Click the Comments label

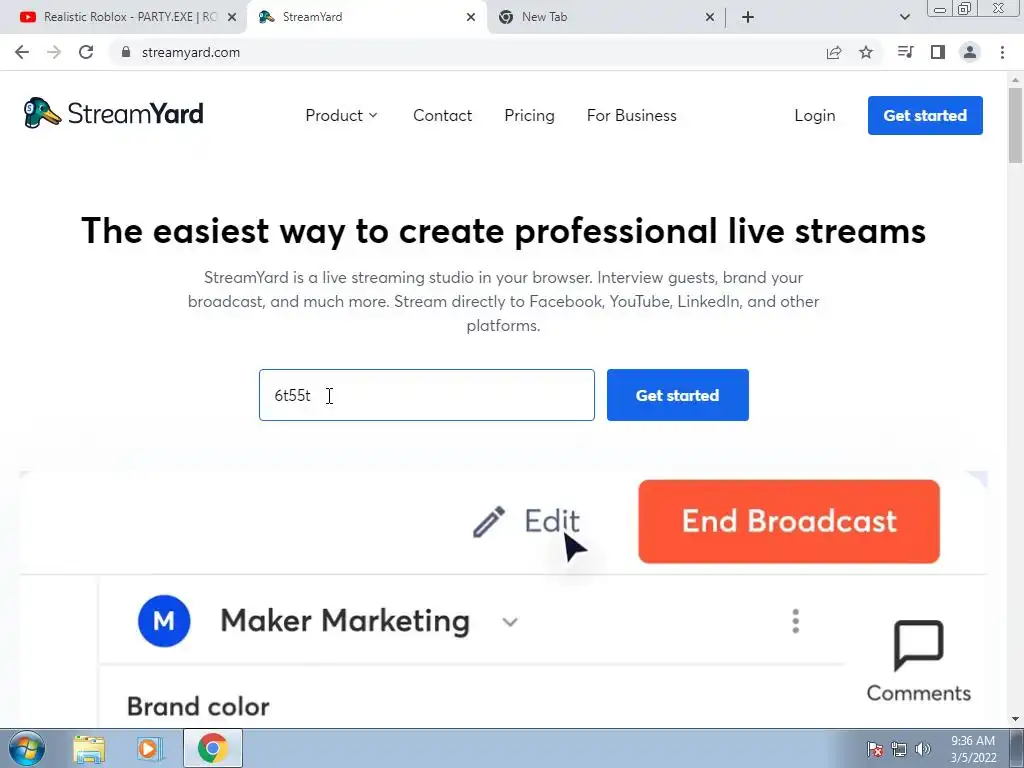coord(918,693)
